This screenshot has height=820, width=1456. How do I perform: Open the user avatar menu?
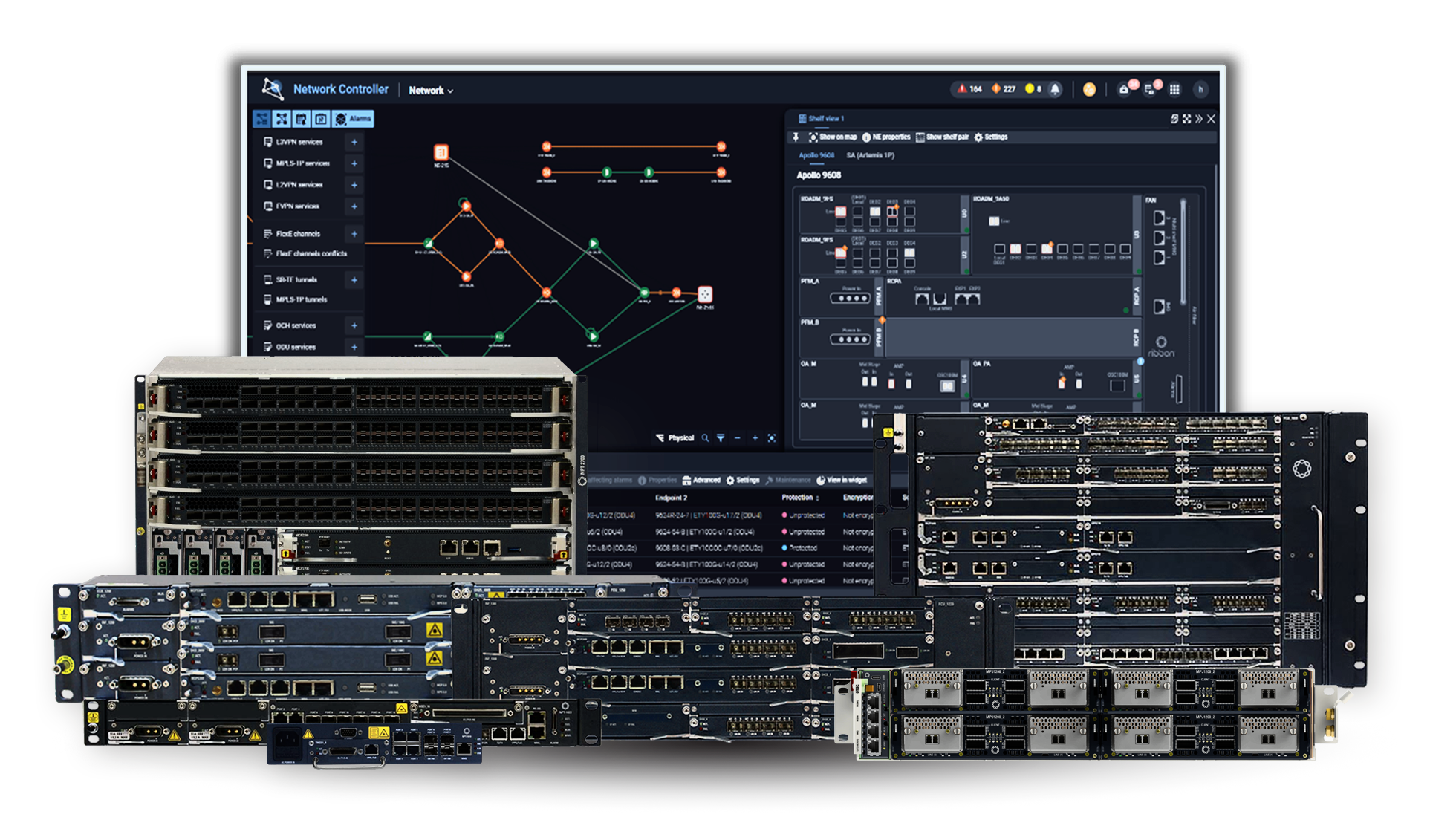pos(1200,90)
